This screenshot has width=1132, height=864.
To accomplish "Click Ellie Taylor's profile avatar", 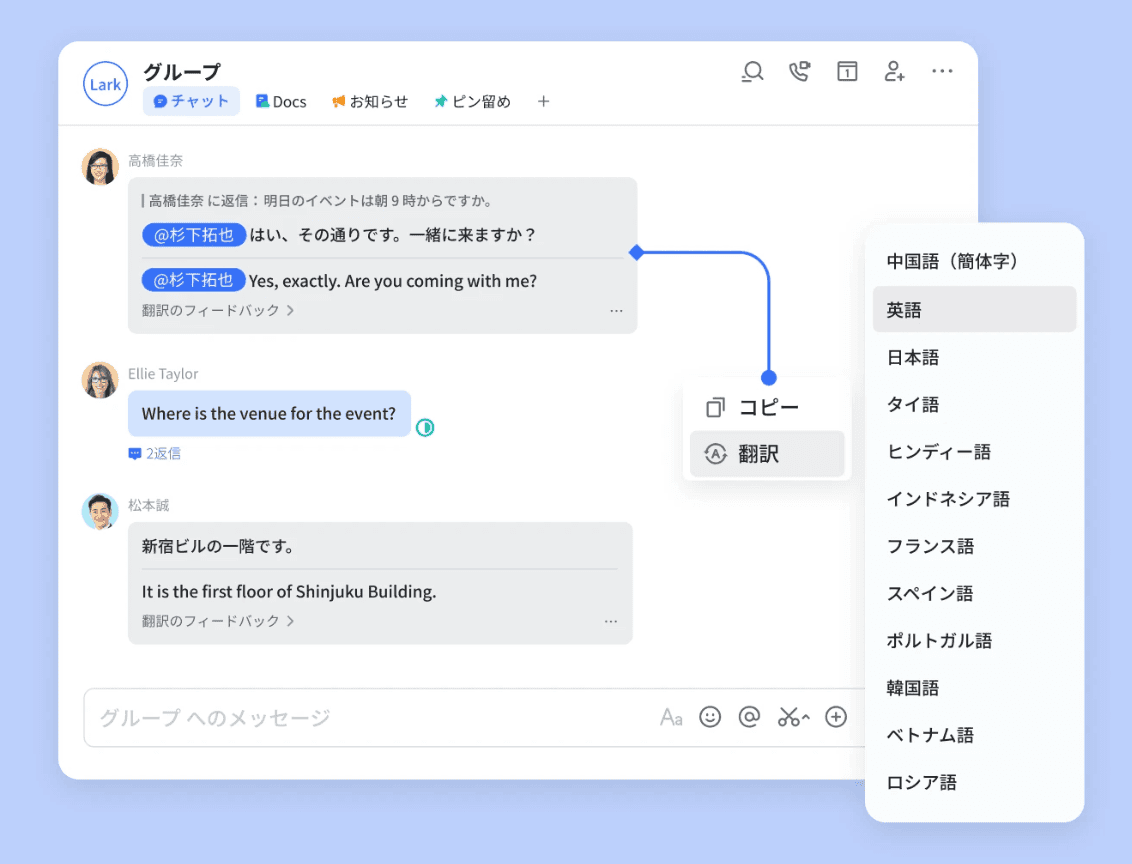I will tap(100, 380).
